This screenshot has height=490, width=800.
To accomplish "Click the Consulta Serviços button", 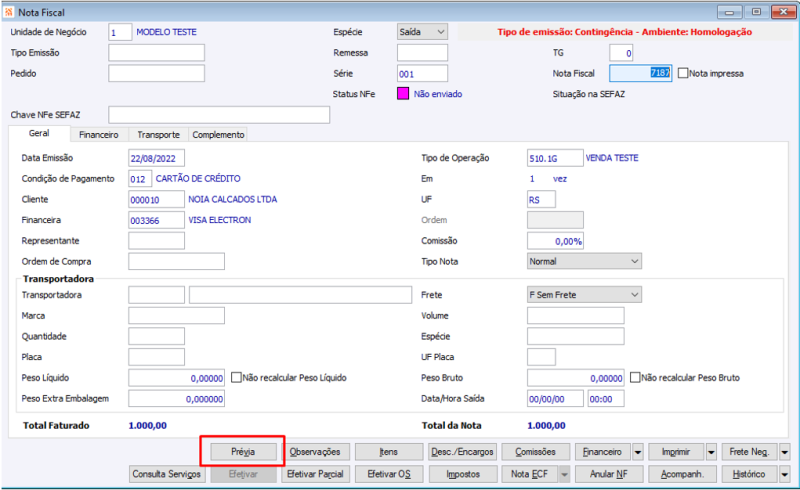I will pos(167,474).
